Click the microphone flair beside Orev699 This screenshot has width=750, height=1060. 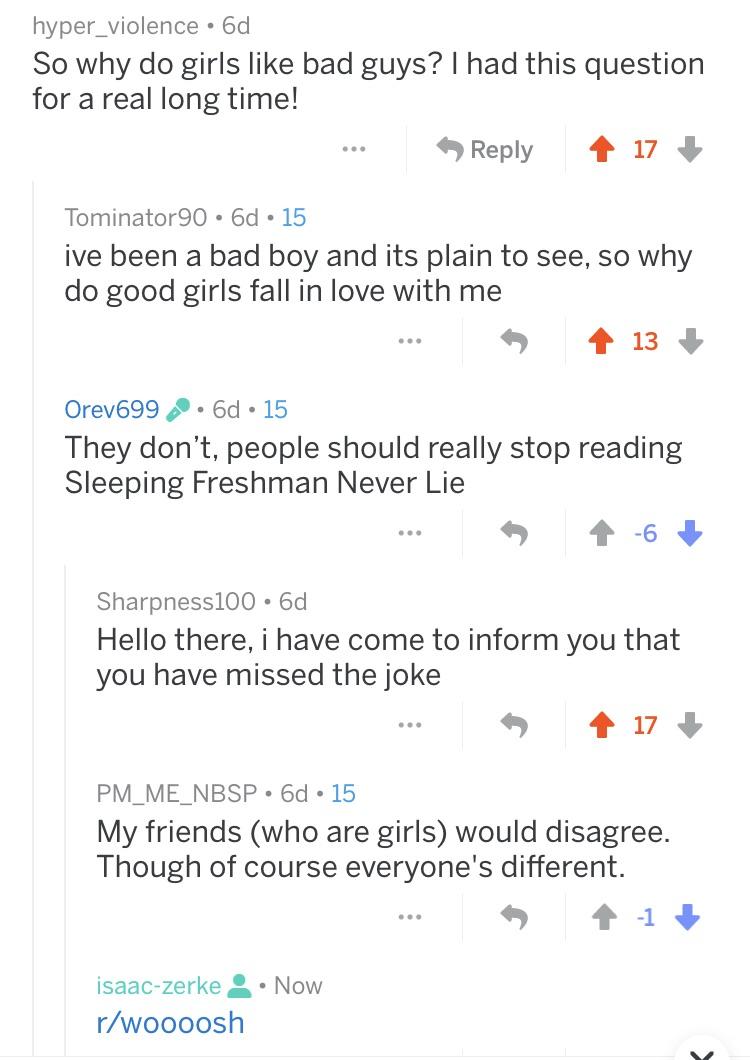(177, 409)
